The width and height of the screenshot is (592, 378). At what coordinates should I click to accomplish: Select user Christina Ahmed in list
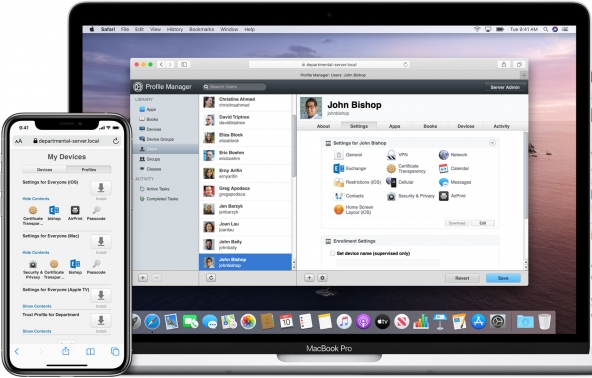point(245,102)
